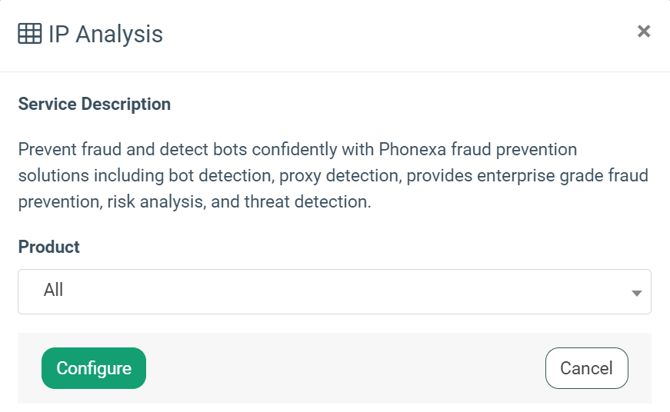Dismiss the modal using the header X icon

click(644, 31)
